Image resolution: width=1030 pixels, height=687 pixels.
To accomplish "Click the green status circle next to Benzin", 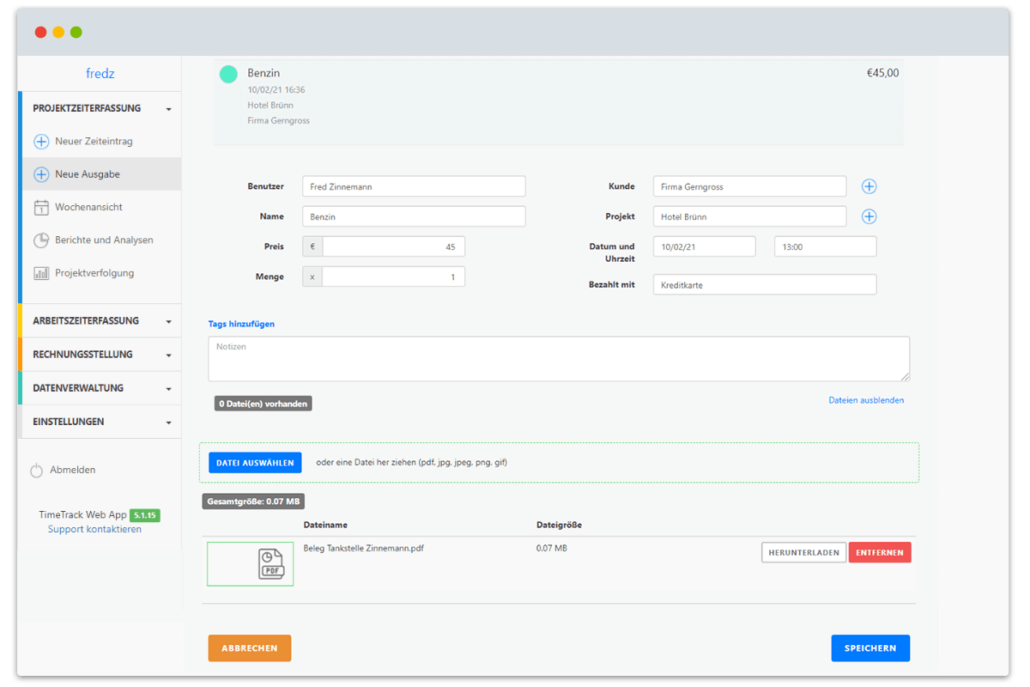I will (x=228, y=74).
